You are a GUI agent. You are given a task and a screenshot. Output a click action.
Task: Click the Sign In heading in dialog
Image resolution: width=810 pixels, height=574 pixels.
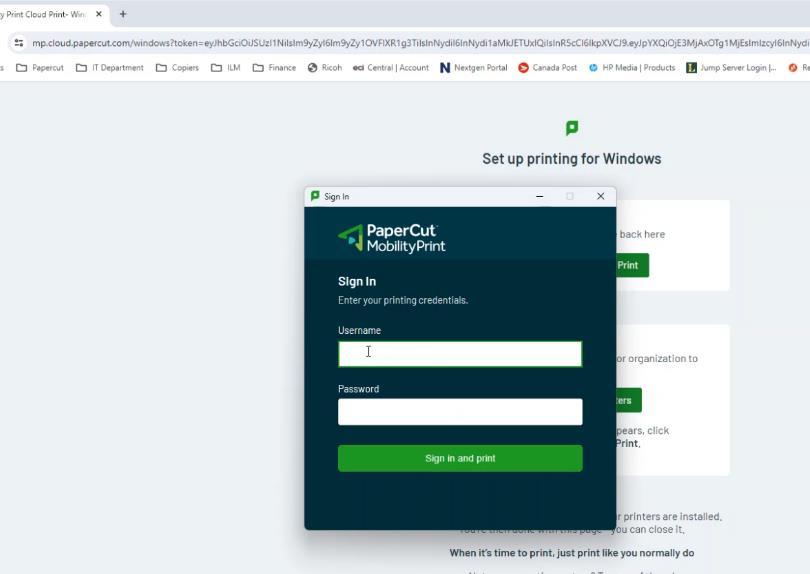click(x=357, y=282)
